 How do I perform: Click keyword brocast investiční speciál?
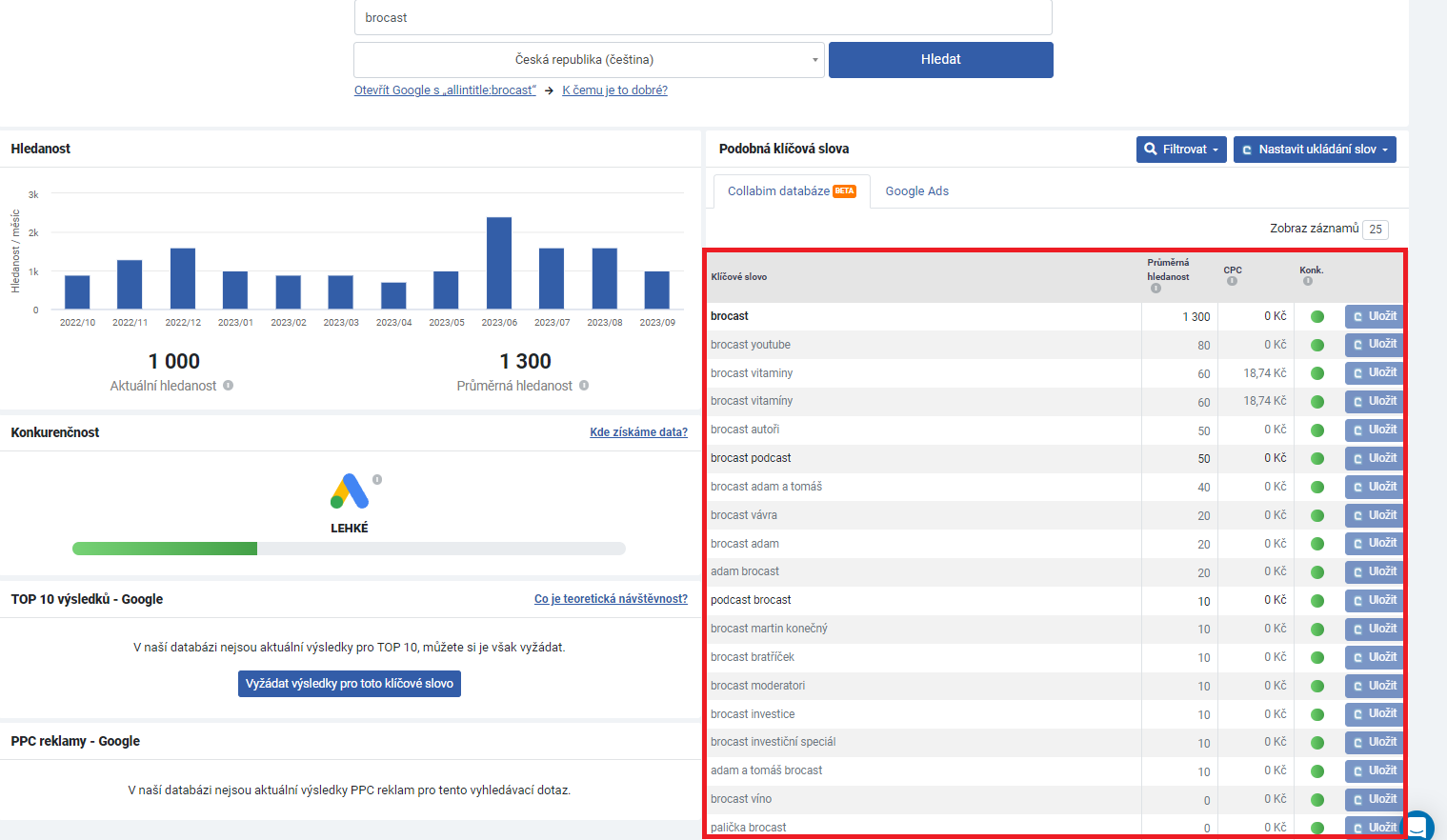pos(773,742)
